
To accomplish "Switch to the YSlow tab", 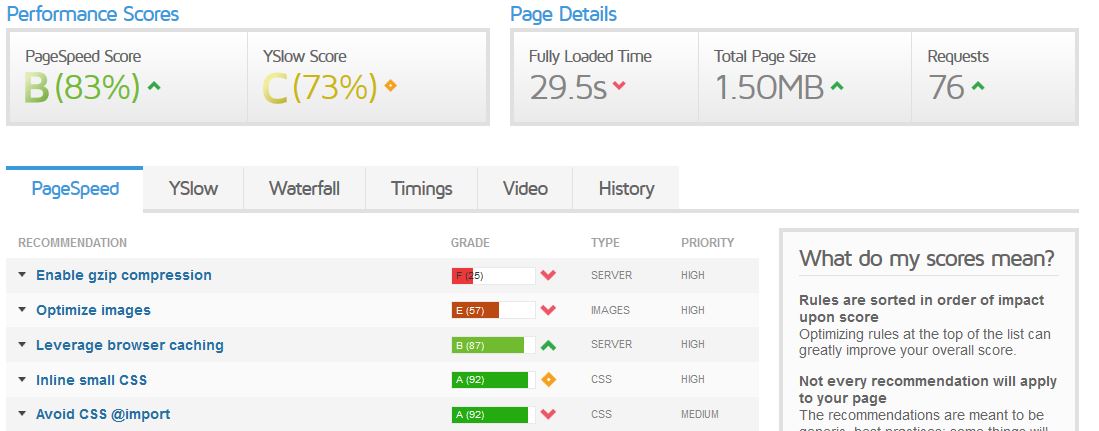I will [193, 189].
